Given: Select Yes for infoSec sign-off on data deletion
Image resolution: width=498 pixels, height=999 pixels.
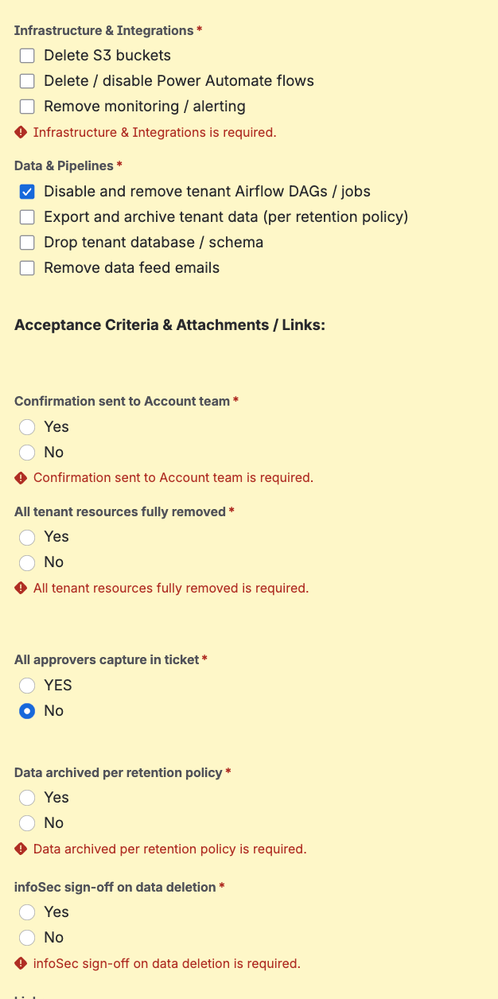Looking at the screenshot, I should [27, 912].
